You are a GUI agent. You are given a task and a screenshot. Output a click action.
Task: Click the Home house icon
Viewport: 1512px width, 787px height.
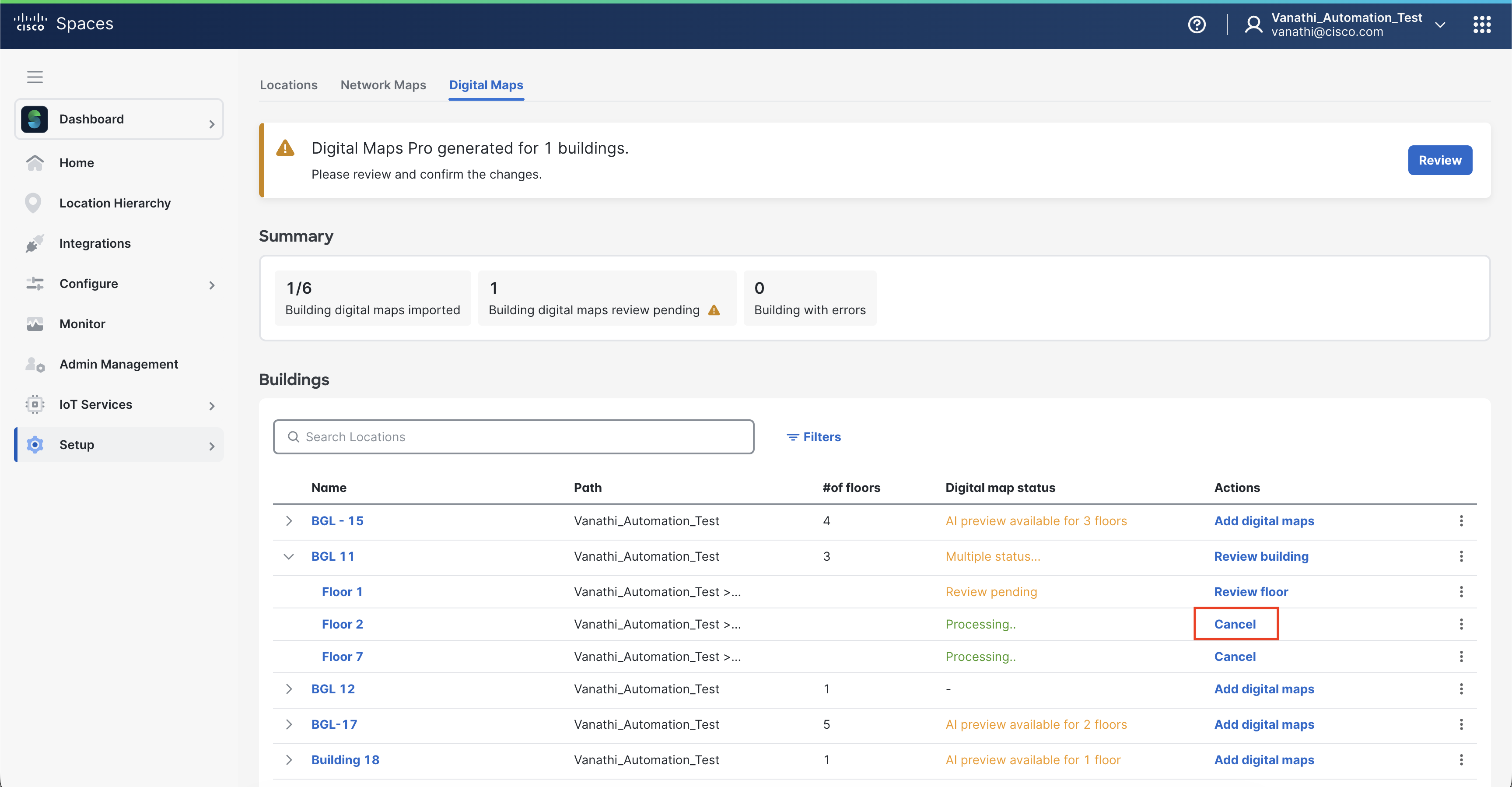[x=35, y=163]
